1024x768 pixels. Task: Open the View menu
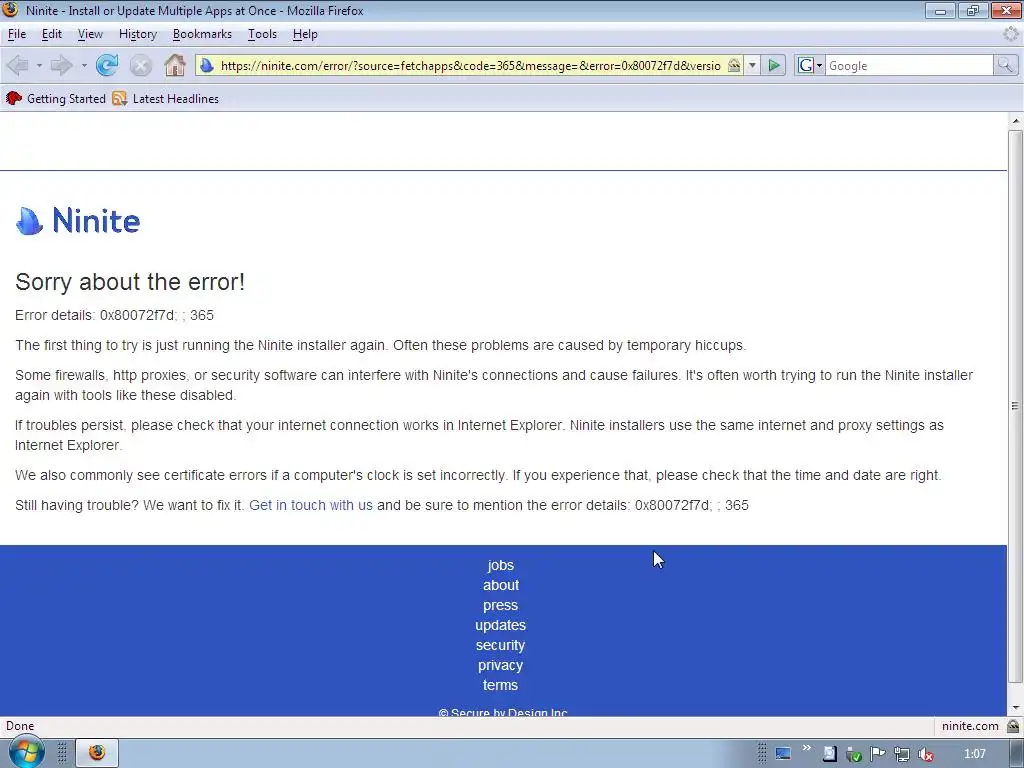coord(90,34)
